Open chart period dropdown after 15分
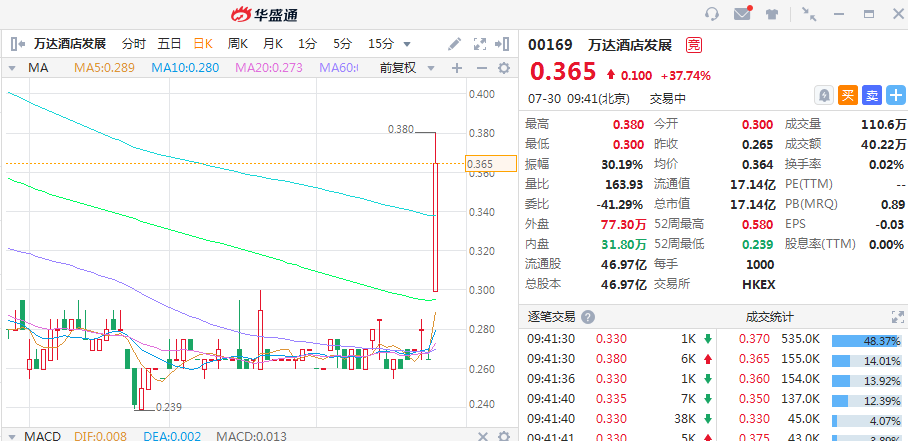908x441 pixels. coord(407,44)
